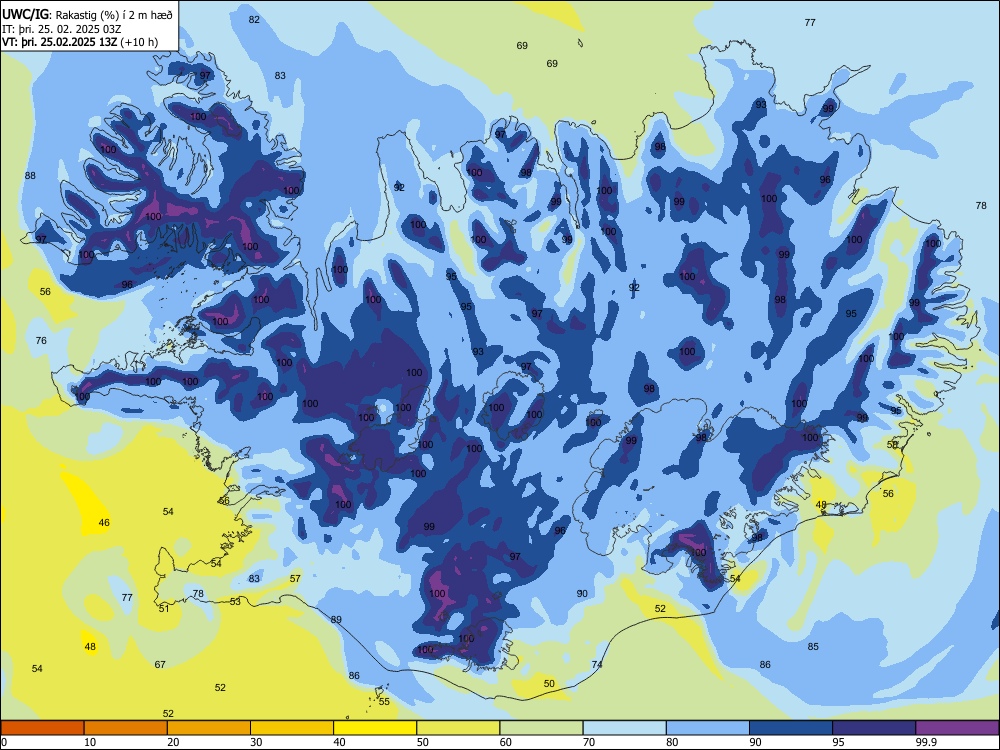Click the pale green 60–70 legend swatch

coord(541,728)
